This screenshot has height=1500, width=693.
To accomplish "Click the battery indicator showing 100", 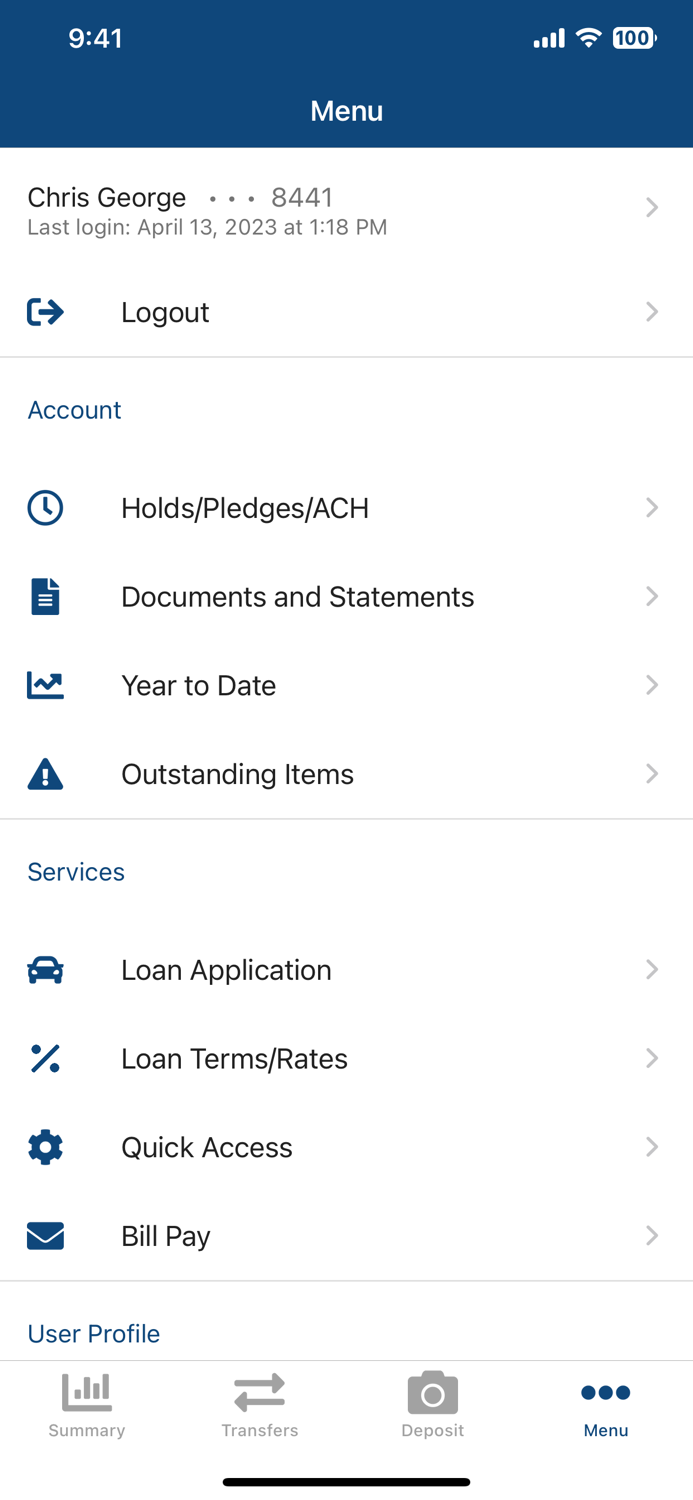I will tap(634, 38).
